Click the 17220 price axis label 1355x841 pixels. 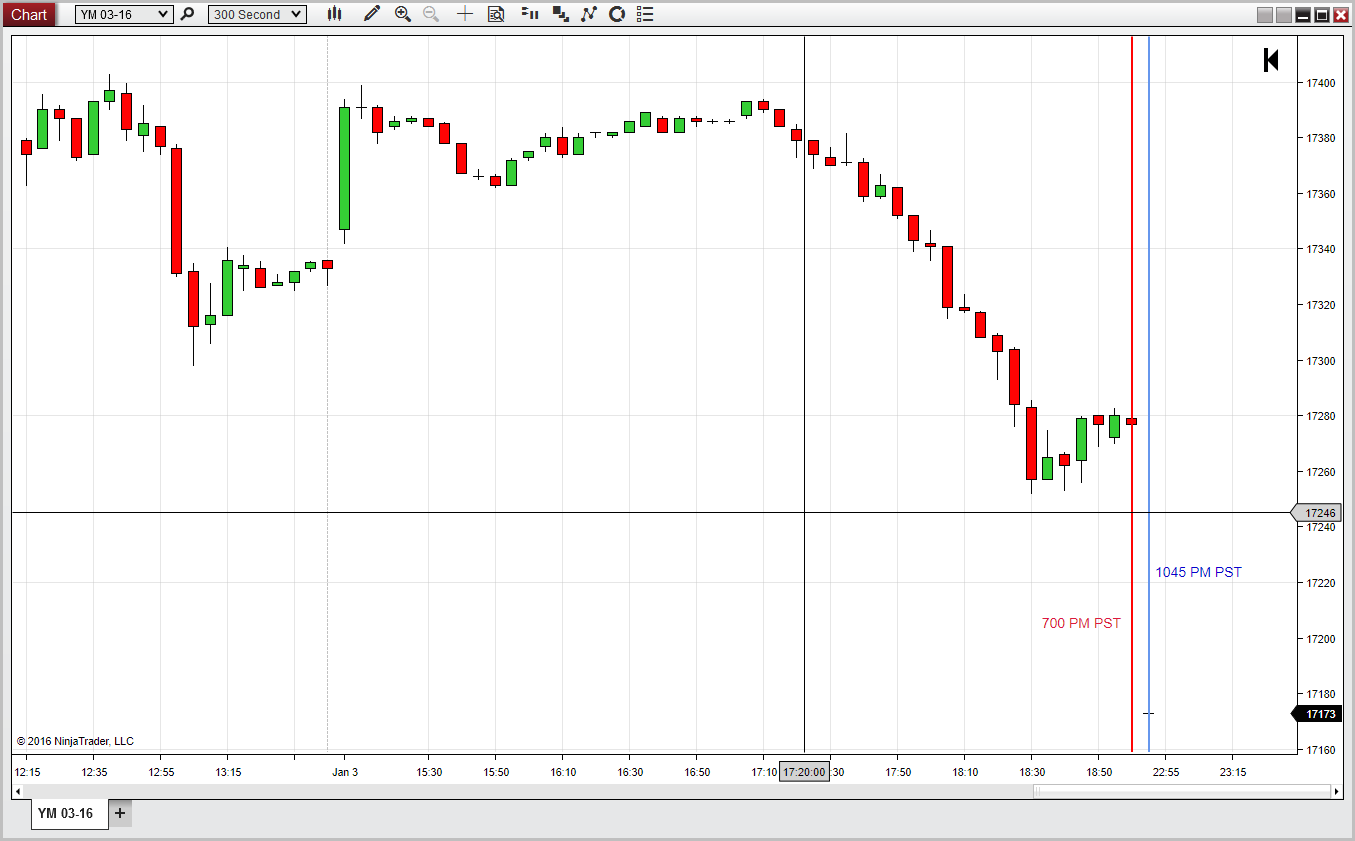[x=1320, y=583]
